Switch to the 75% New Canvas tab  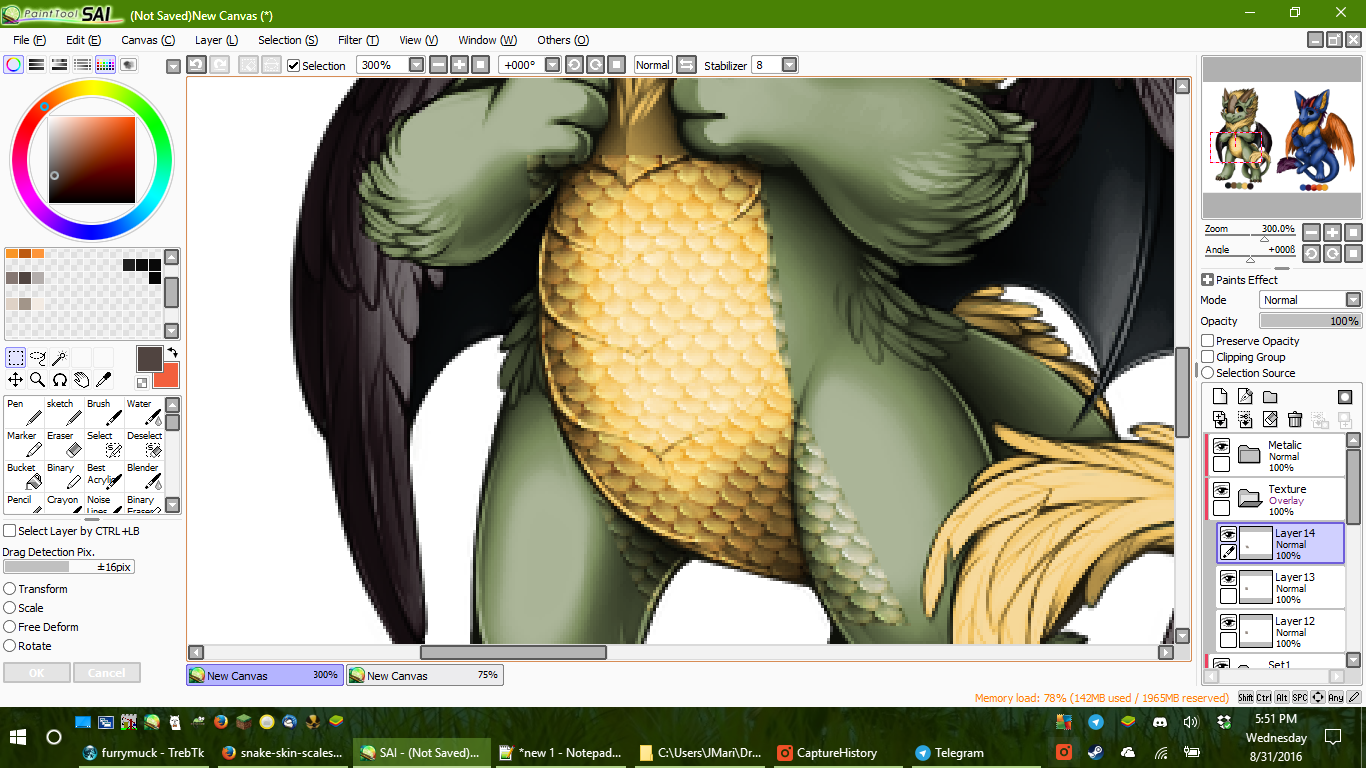tap(424, 676)
